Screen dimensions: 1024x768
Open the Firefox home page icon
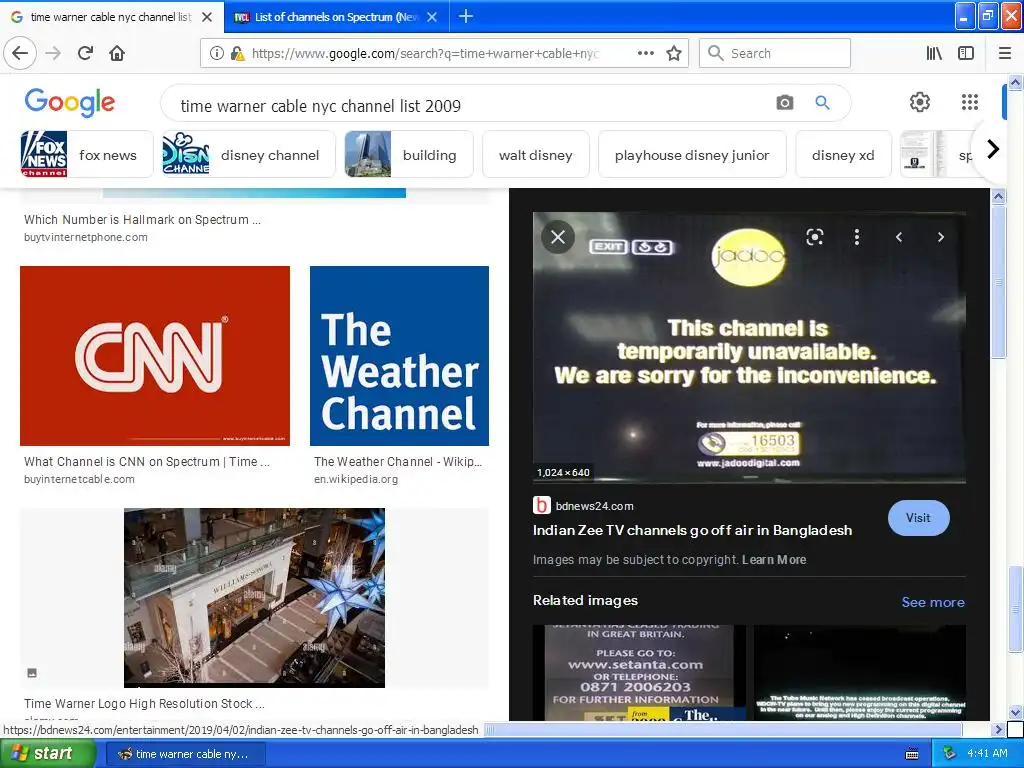coord(117,53)
